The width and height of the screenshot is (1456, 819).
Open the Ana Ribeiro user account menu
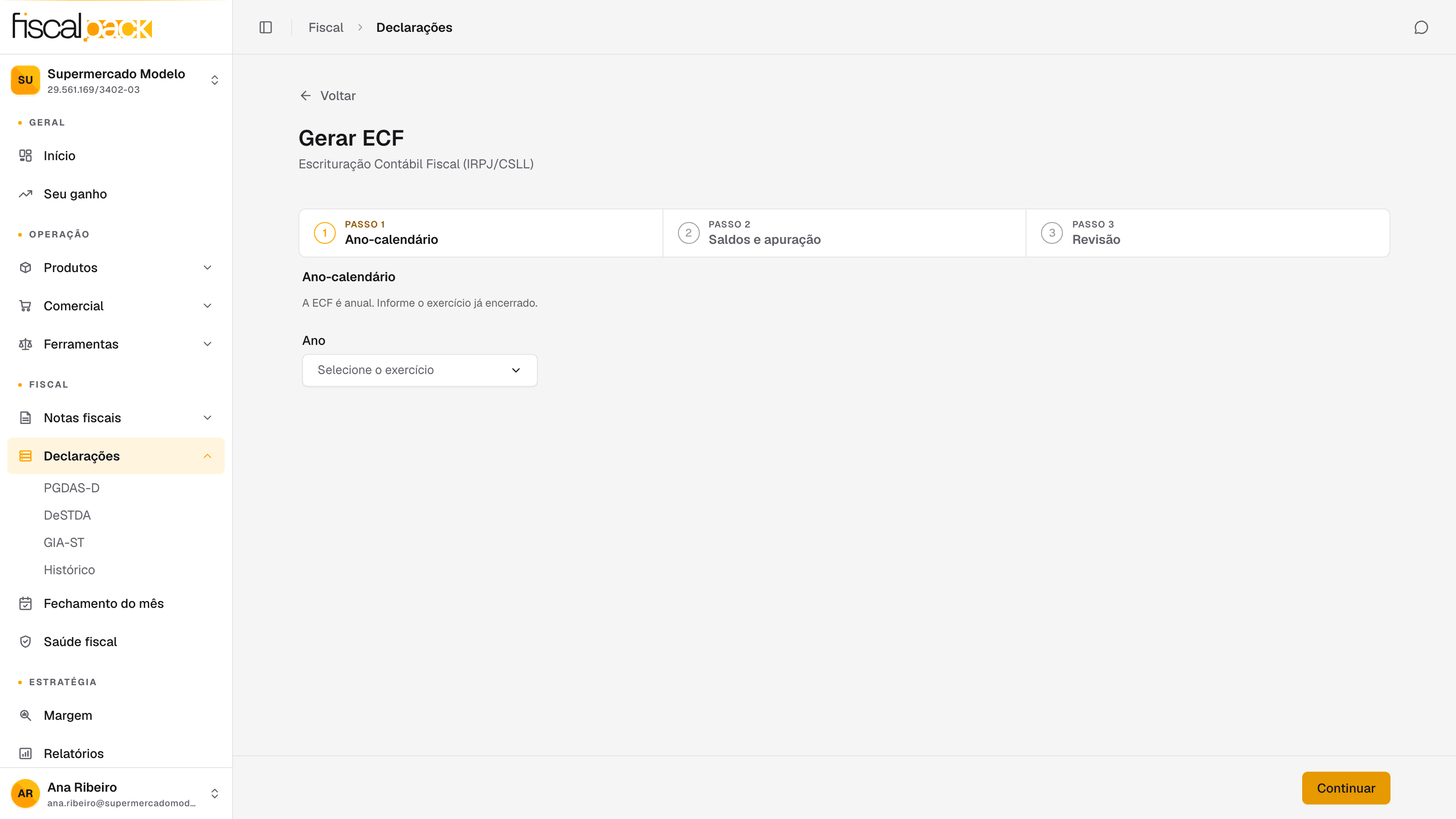116,794
